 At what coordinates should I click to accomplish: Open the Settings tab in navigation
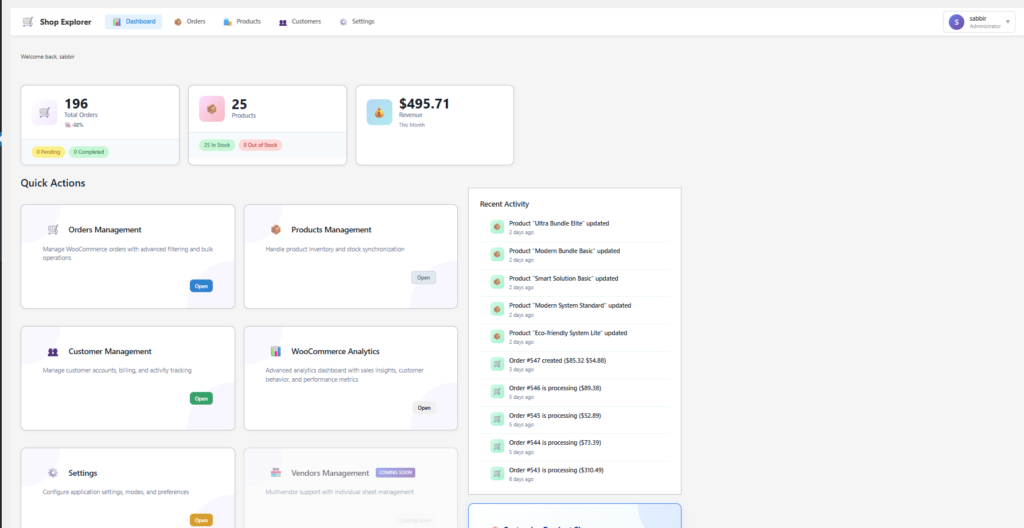(x=357, y=22)
